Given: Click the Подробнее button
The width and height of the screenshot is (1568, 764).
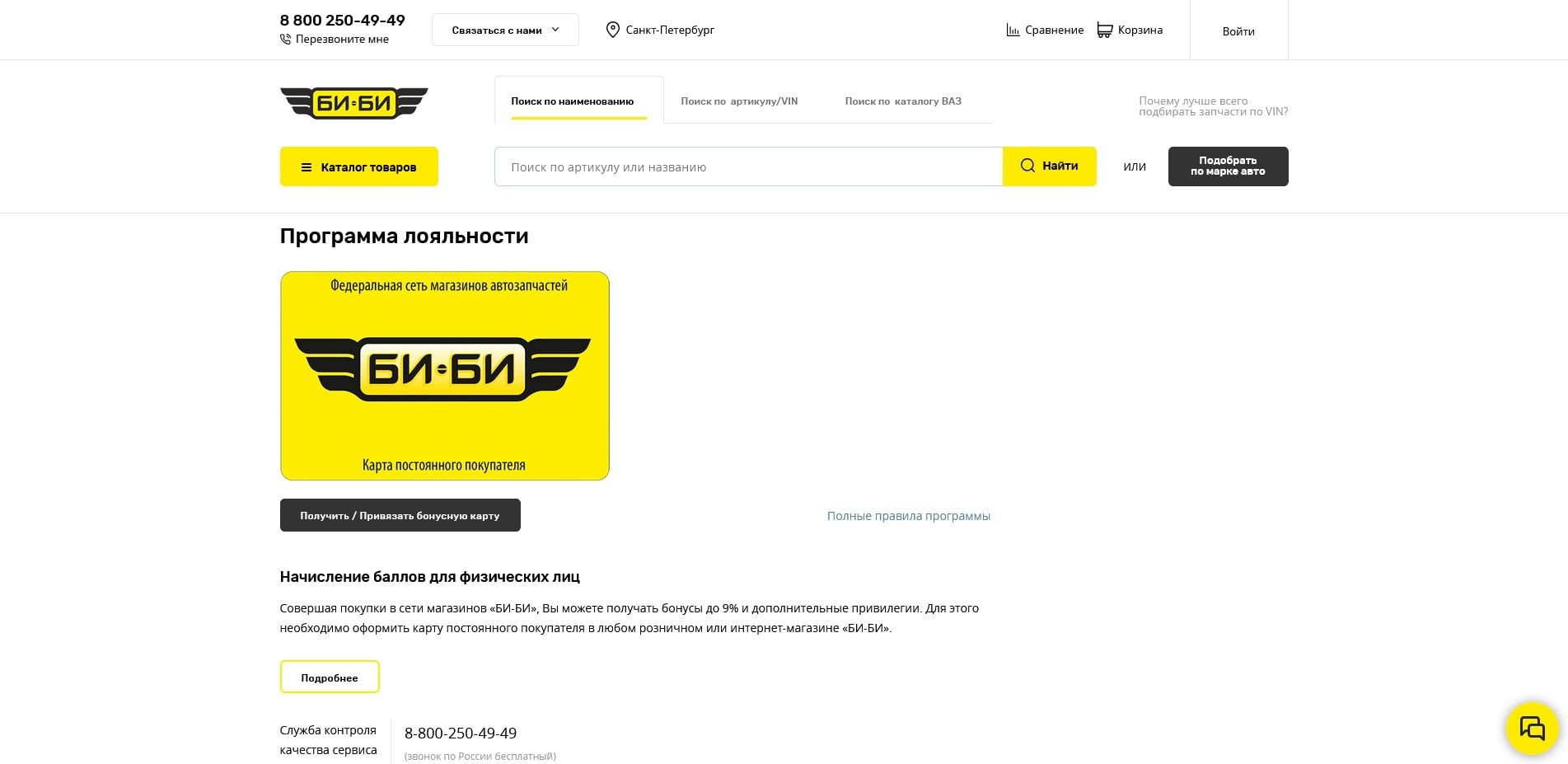Looking at the screenshot, I should click(x=330, y=677).
